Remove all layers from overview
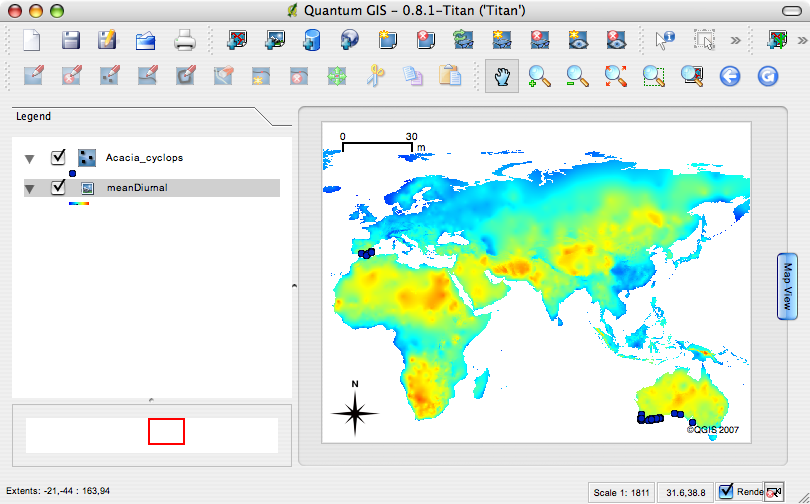Screen dimensions: 810x504 [539, 40]
